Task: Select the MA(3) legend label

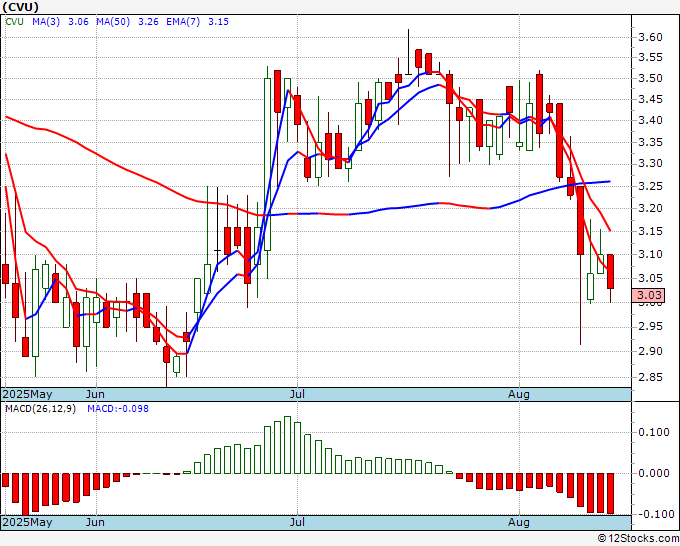Action: pyautogui.click(x=46, y=22)
